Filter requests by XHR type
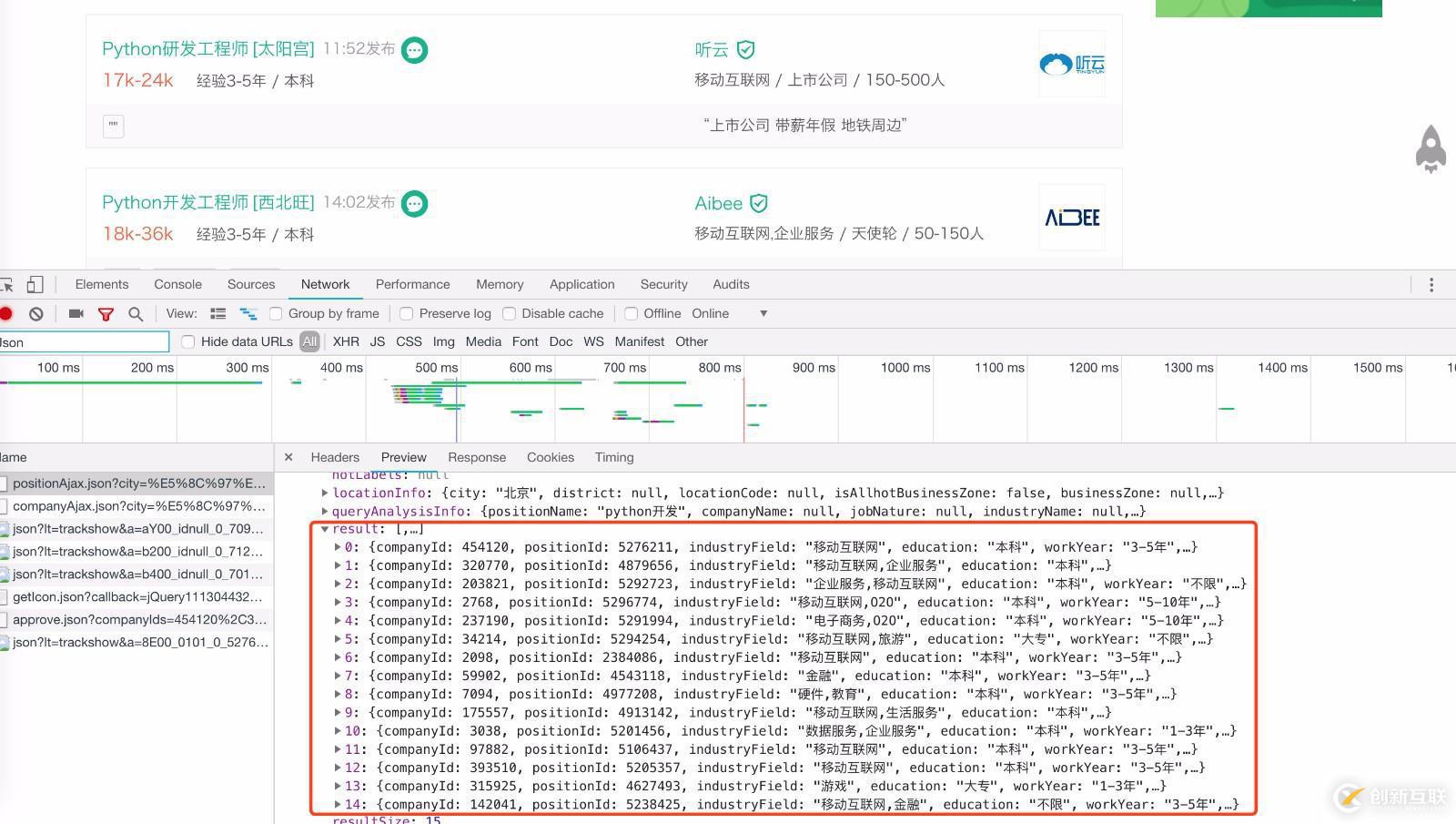Screen dimensions: 1456x824 tap(346, 341)
